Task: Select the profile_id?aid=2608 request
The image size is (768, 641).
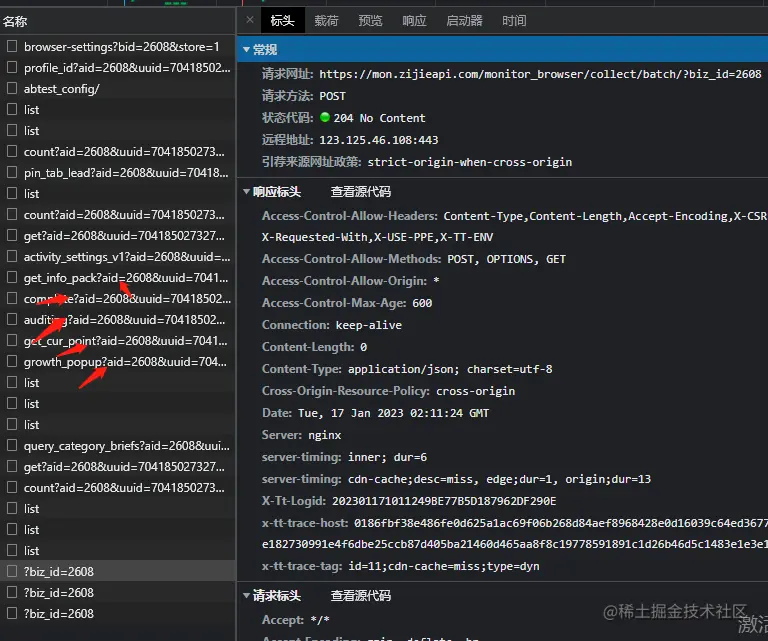Action: coord(118,68)
